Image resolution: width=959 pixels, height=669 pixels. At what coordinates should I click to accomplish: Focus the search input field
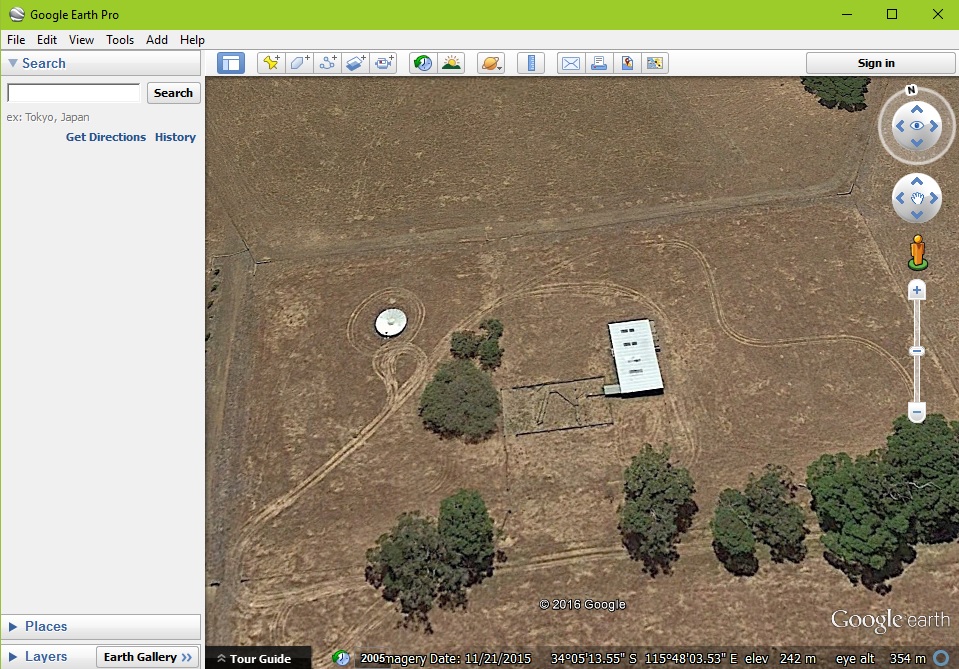coord(73,93)
